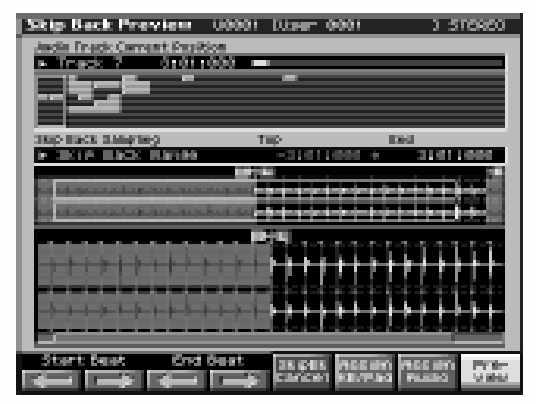
Task: Select the End point value field
Action: click(455, 156)
